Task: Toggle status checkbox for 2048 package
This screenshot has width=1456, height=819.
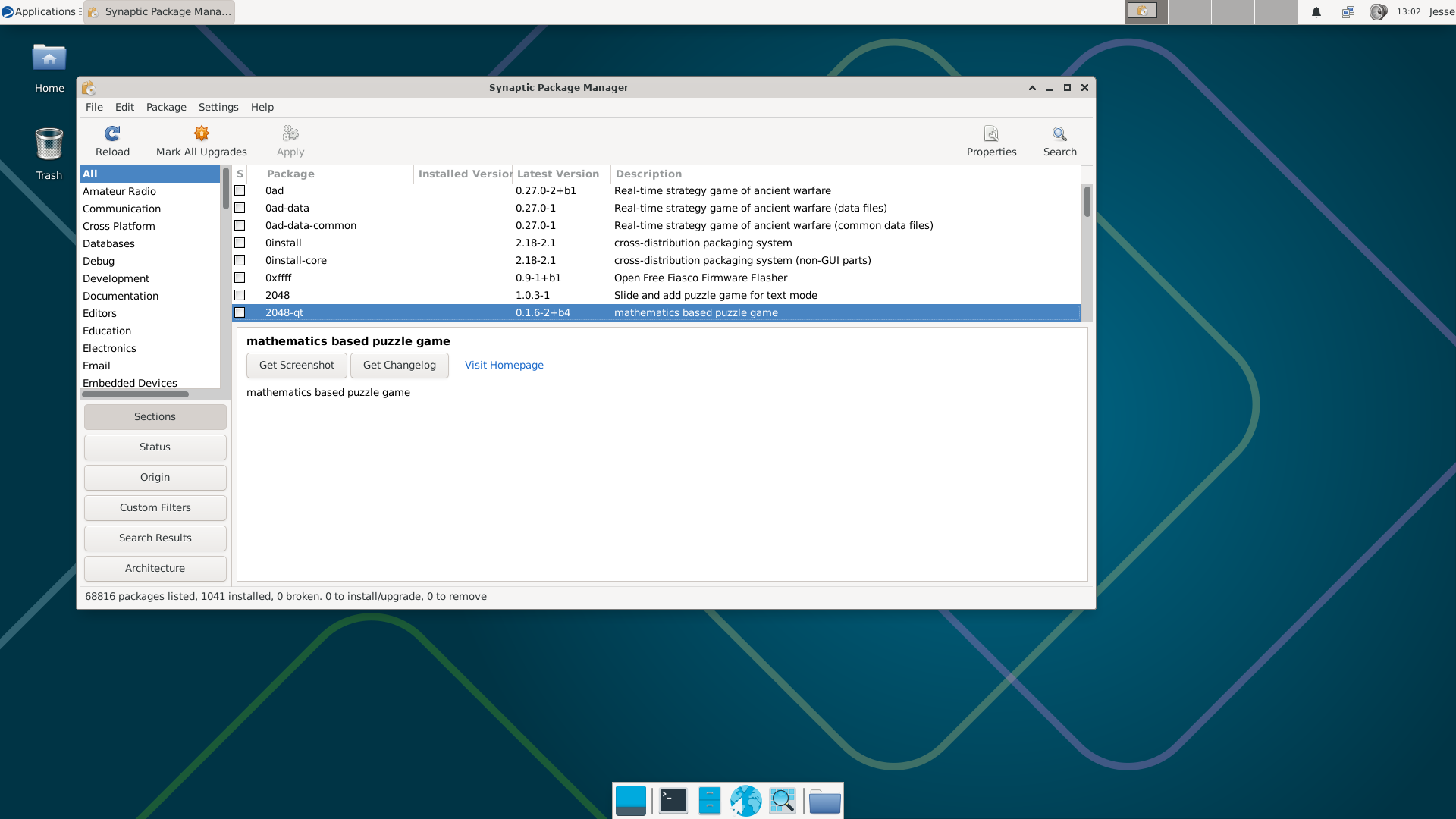Action: coord(240,295)
